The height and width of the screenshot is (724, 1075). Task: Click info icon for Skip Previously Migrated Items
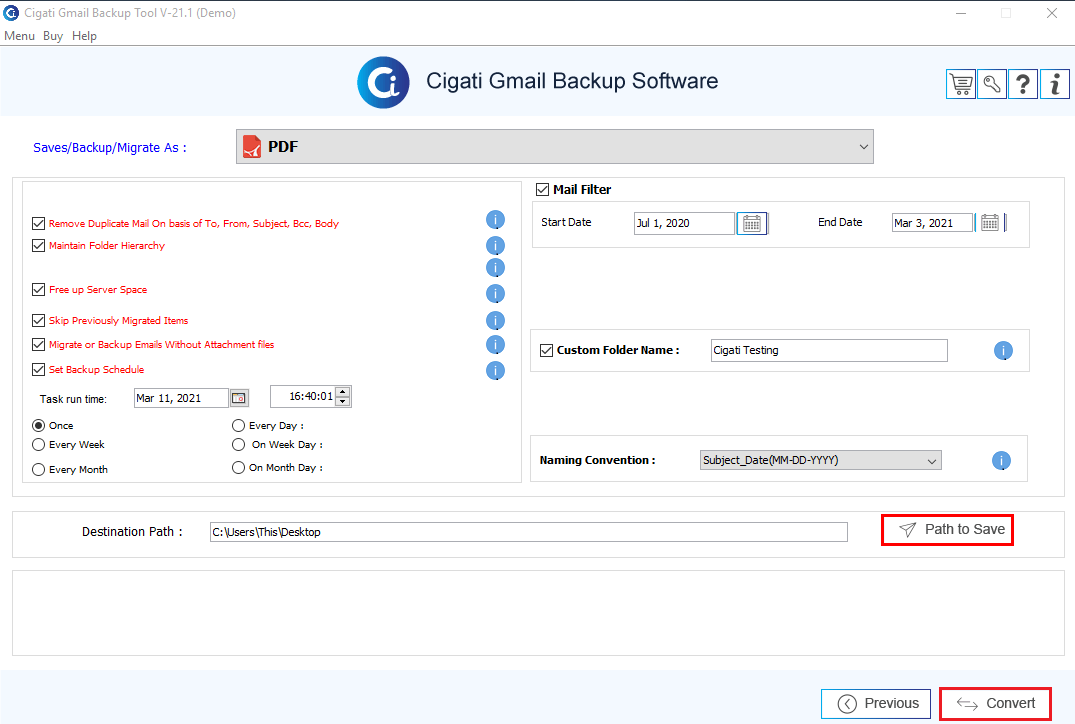tap(495, 320)
